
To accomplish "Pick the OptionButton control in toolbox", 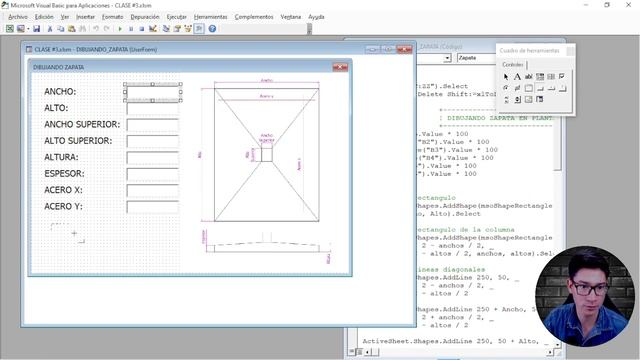I will click(x=506, y=88).
